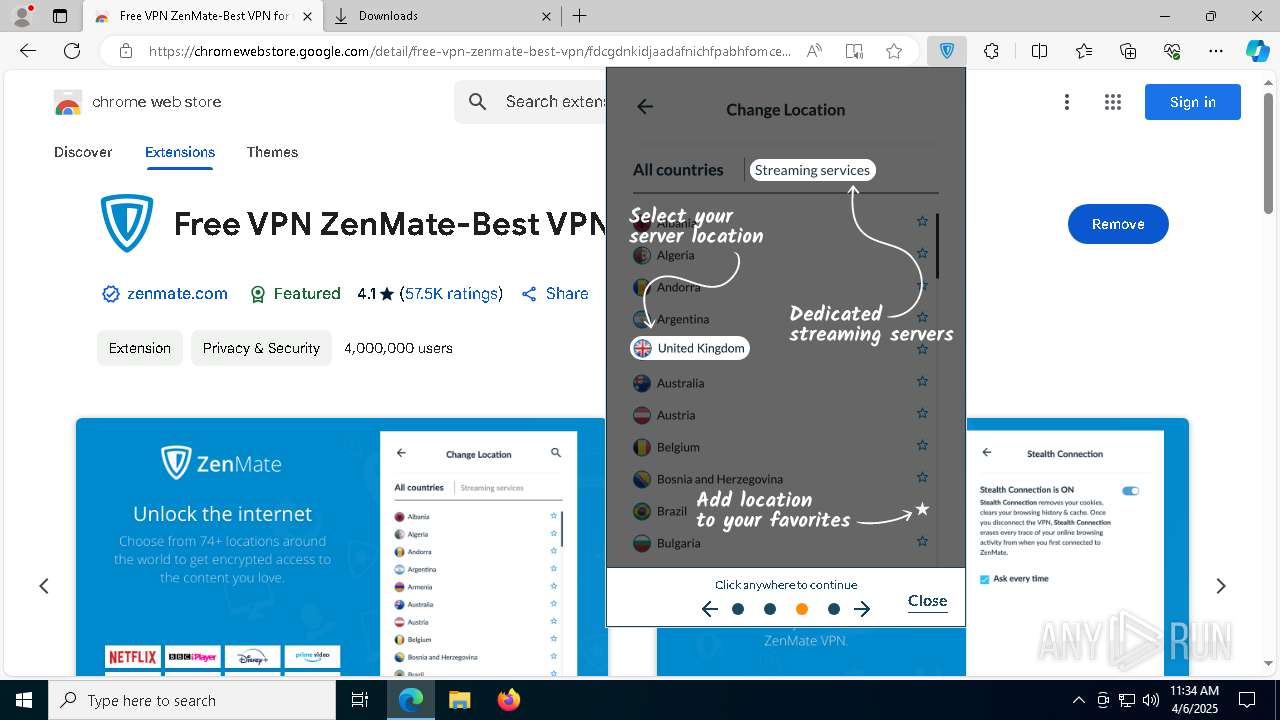Image resolution: width=1280 pixels, height=720 pixels.
Task: Open Extensions tab in web store
Action: [180, 152]
